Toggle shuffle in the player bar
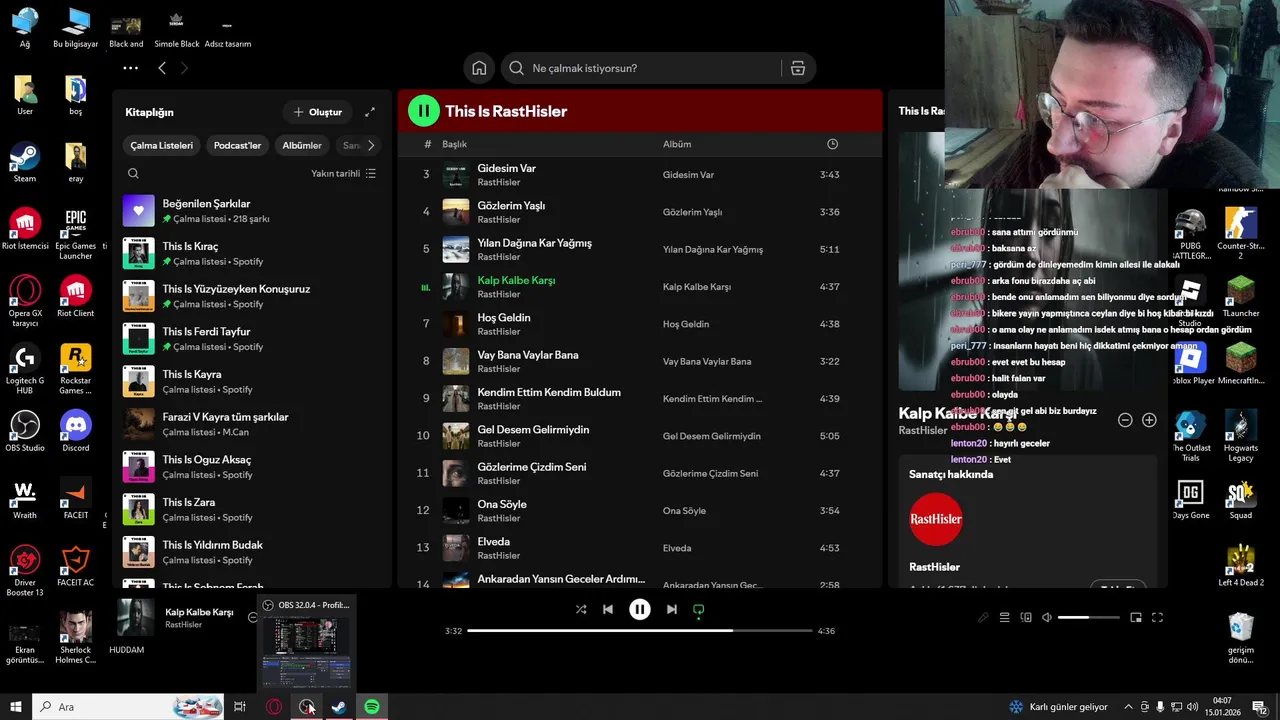The width and height of the screenshot is (1280, 720). click(581, 609)
